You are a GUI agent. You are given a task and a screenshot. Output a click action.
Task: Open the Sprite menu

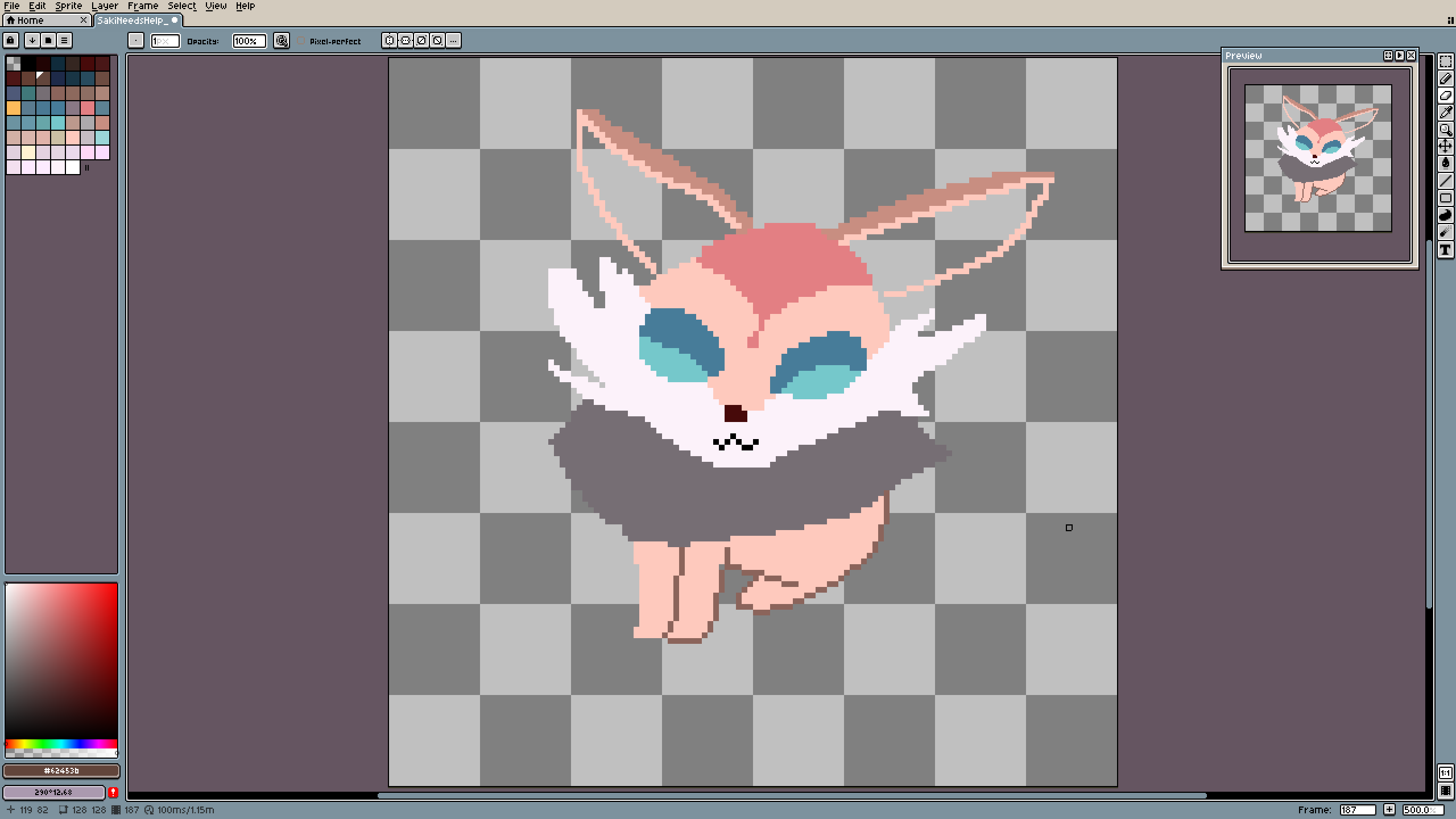[69, 6]
